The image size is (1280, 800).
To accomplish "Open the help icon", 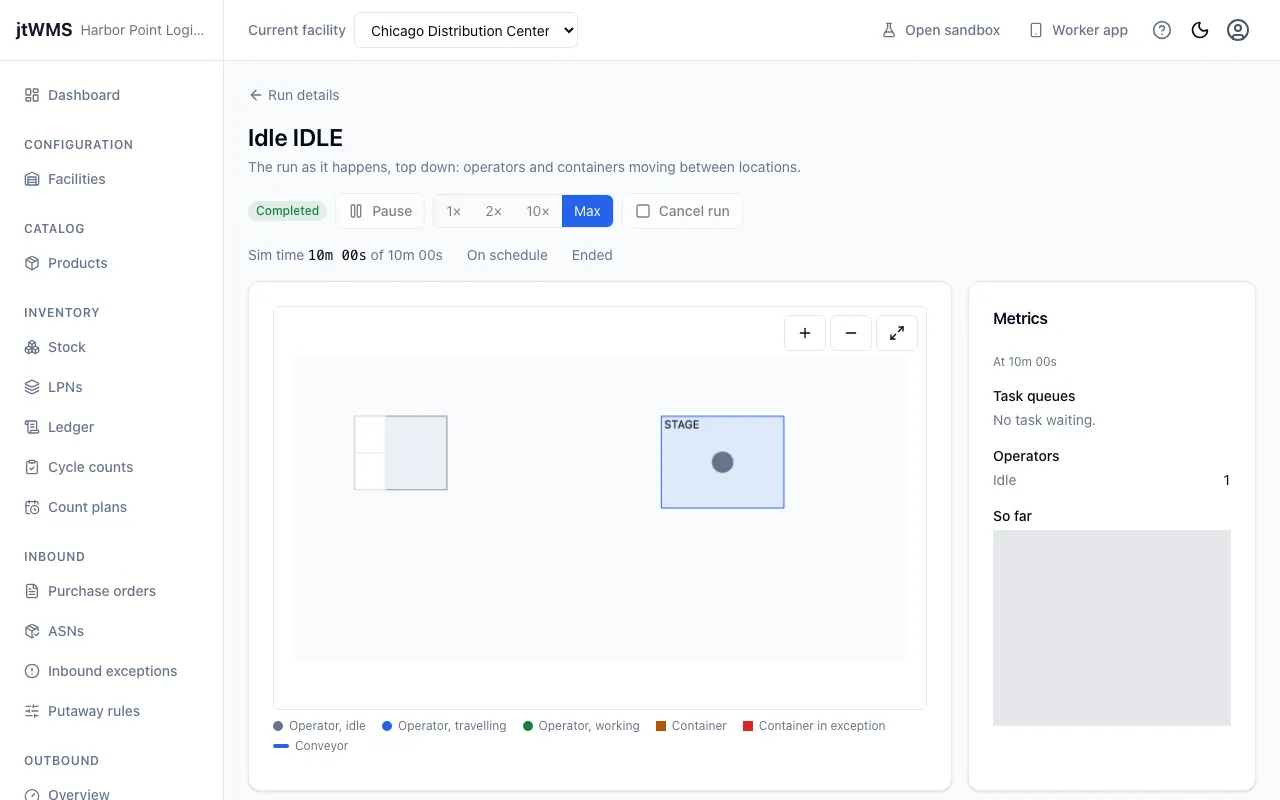I will [1162, 30].
